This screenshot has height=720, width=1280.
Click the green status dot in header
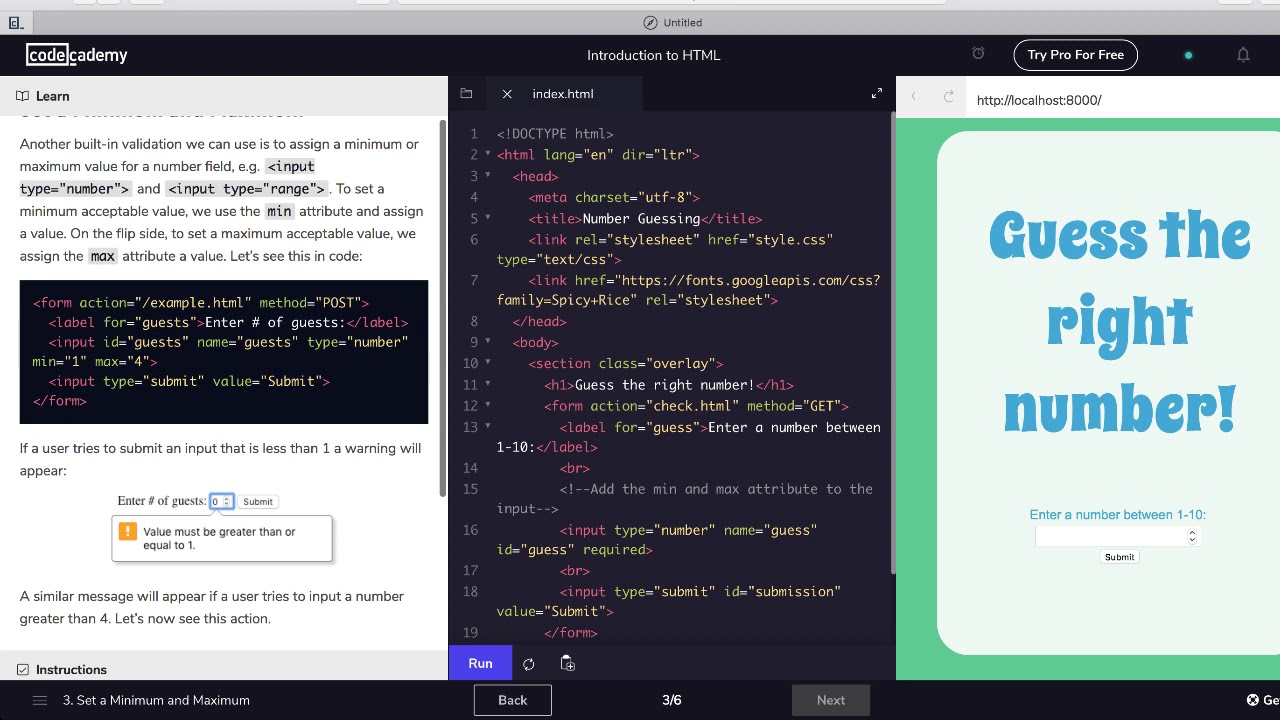[1188, 55]
